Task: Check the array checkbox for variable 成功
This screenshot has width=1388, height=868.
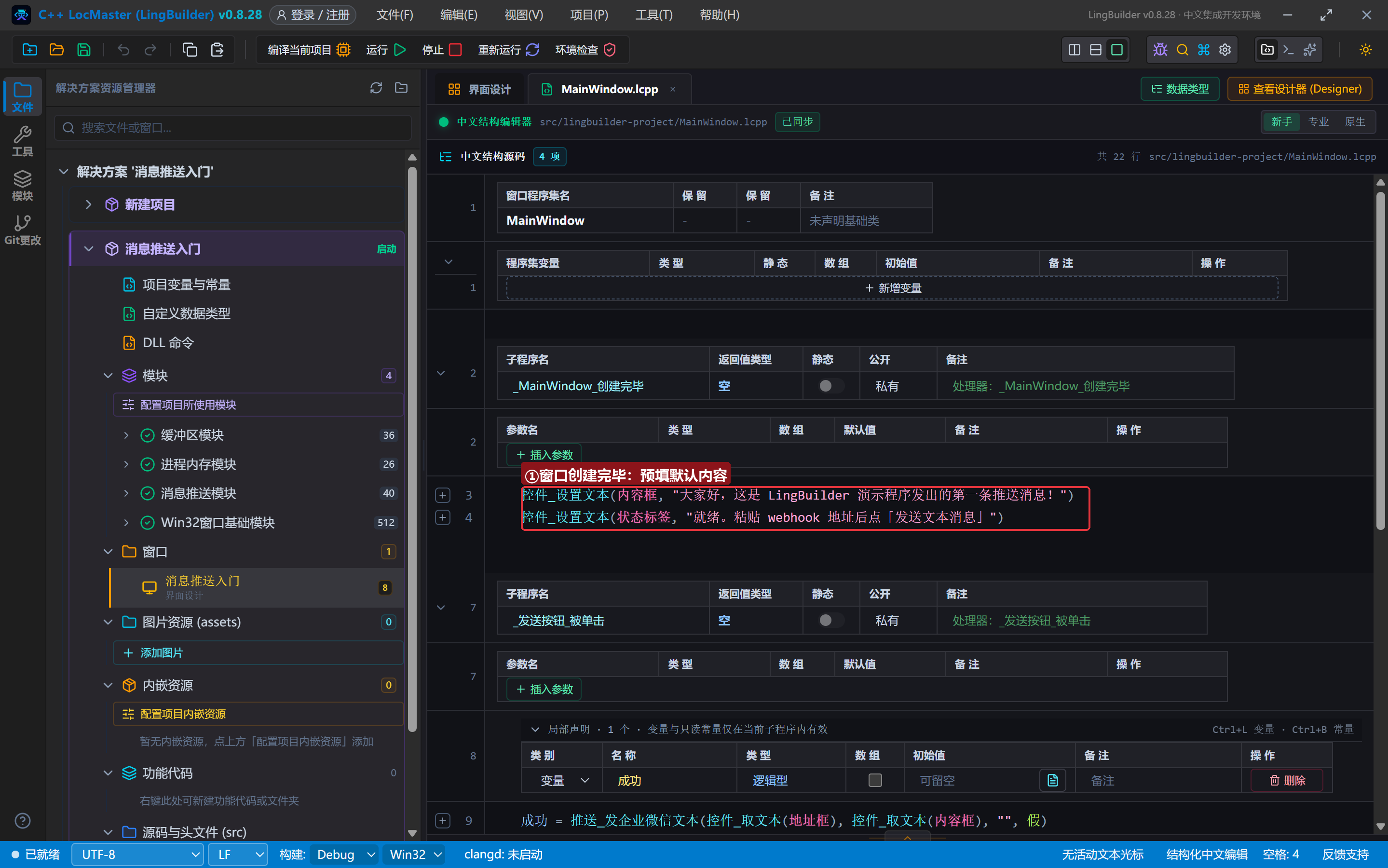Action: click(x=875, y=780)
